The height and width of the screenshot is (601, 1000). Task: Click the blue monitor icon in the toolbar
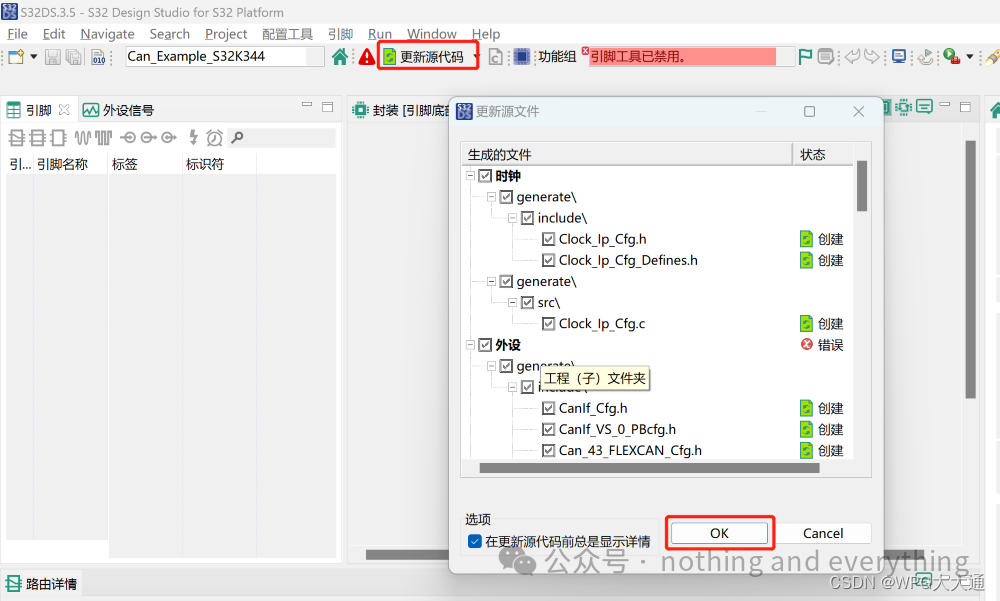click(x=899, y=57)
